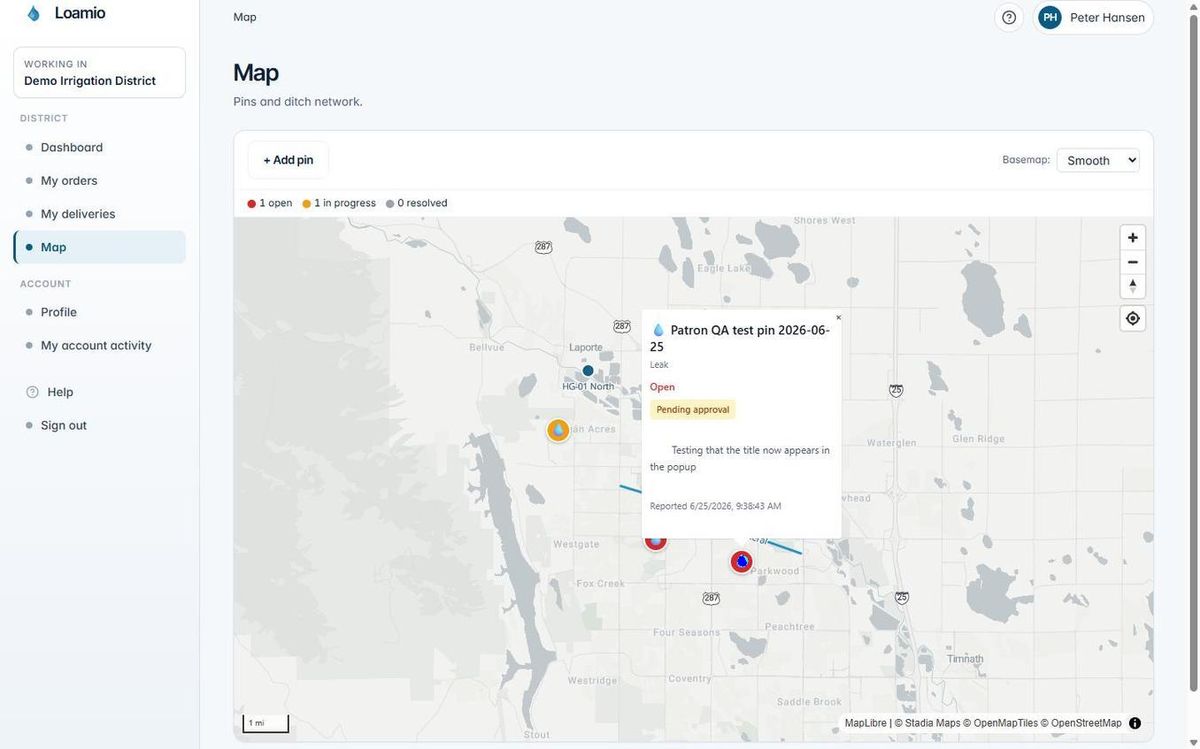
Task: Select the red pin near Parkwood
Action: pos(741,562)
